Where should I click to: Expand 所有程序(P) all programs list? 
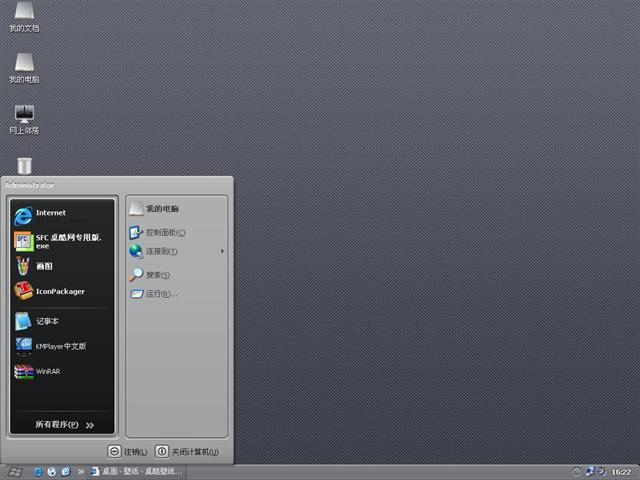pyautogui.click(x=62, y=424)
